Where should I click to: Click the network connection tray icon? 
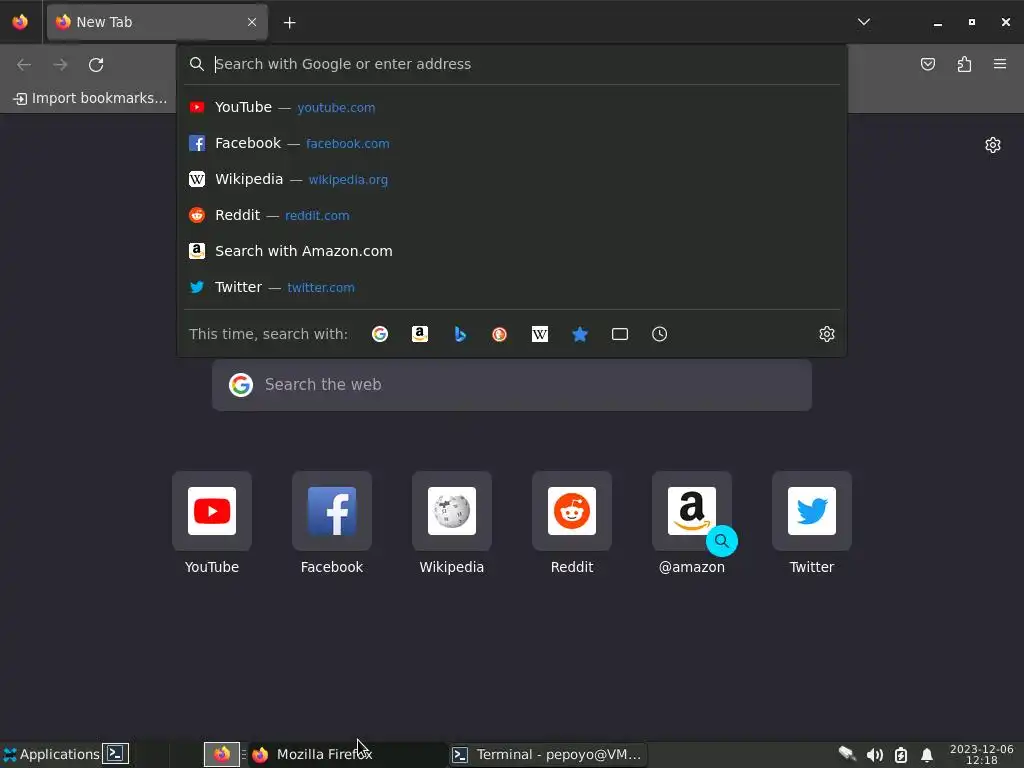(847, 754)
